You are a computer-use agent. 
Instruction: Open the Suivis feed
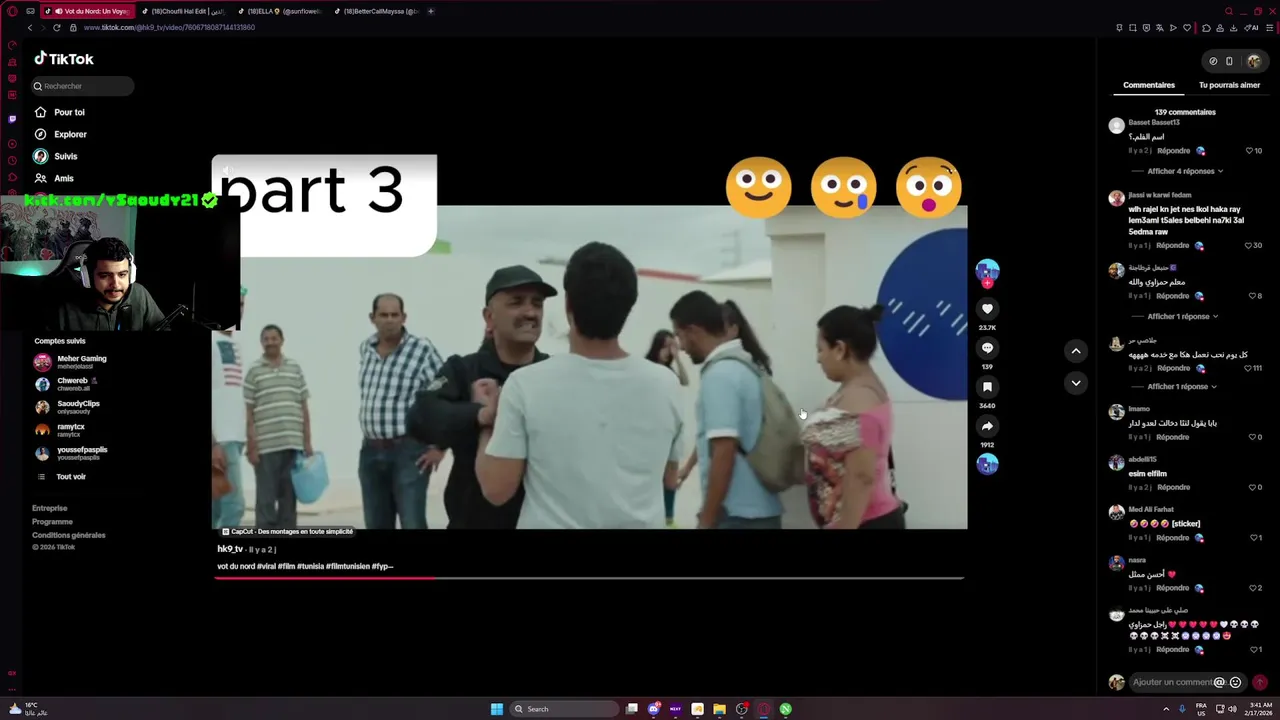[x=56, y=156]
